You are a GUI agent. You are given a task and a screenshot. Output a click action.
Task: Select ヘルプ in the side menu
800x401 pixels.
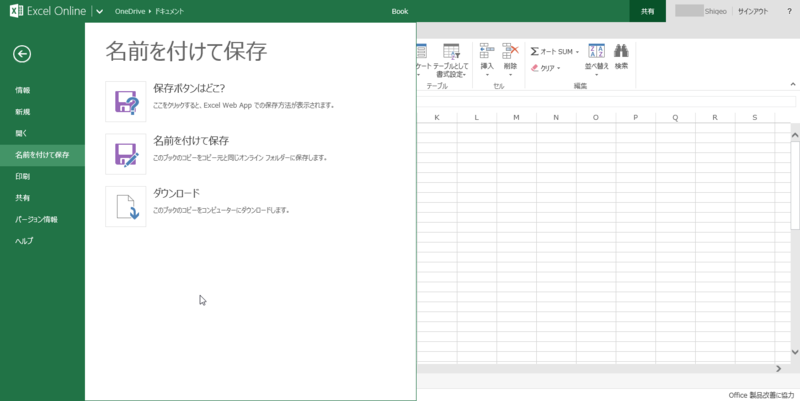click(24, 241)
